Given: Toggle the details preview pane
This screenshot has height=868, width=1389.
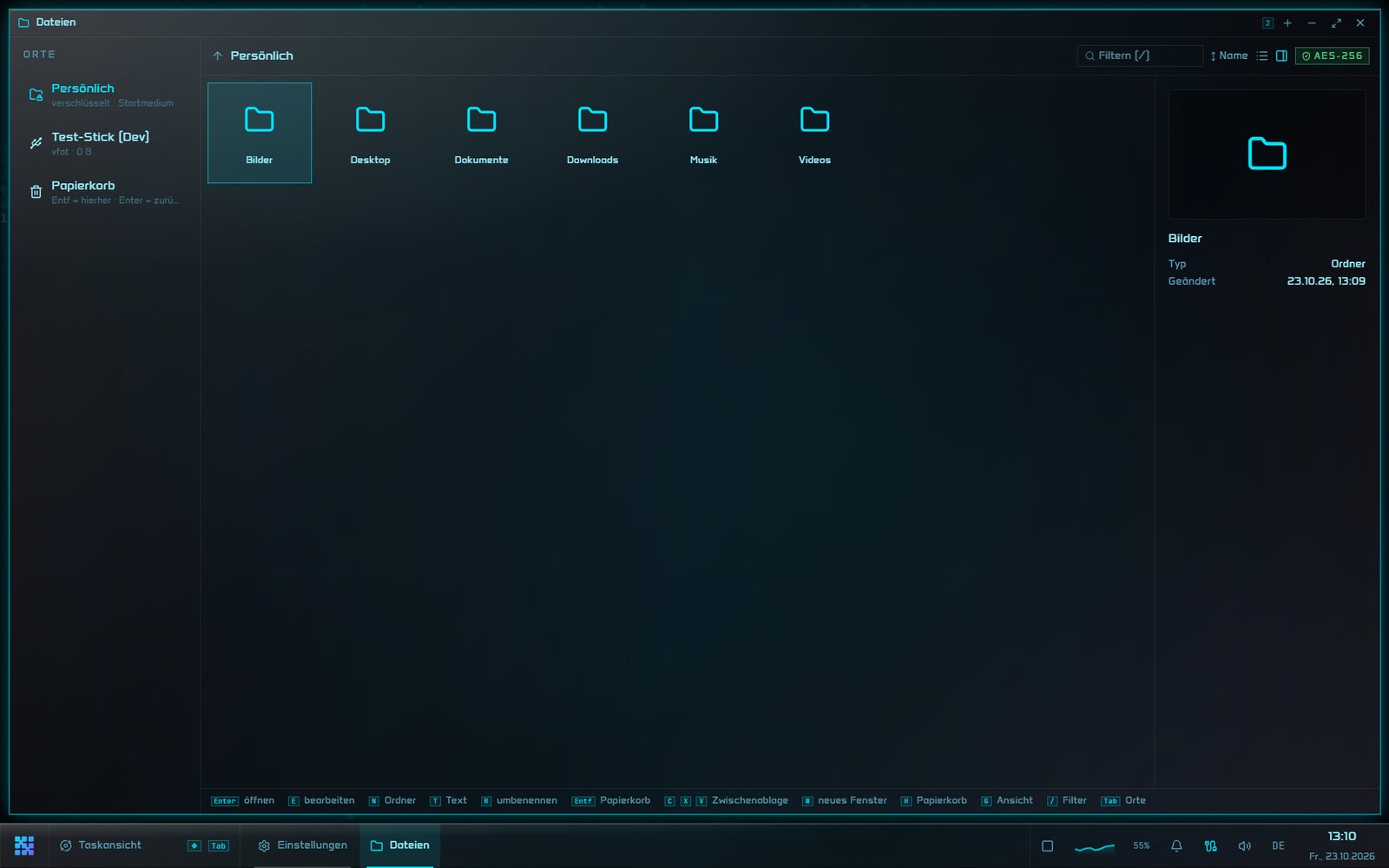Looking at the screenshot, I should 1281,56.
